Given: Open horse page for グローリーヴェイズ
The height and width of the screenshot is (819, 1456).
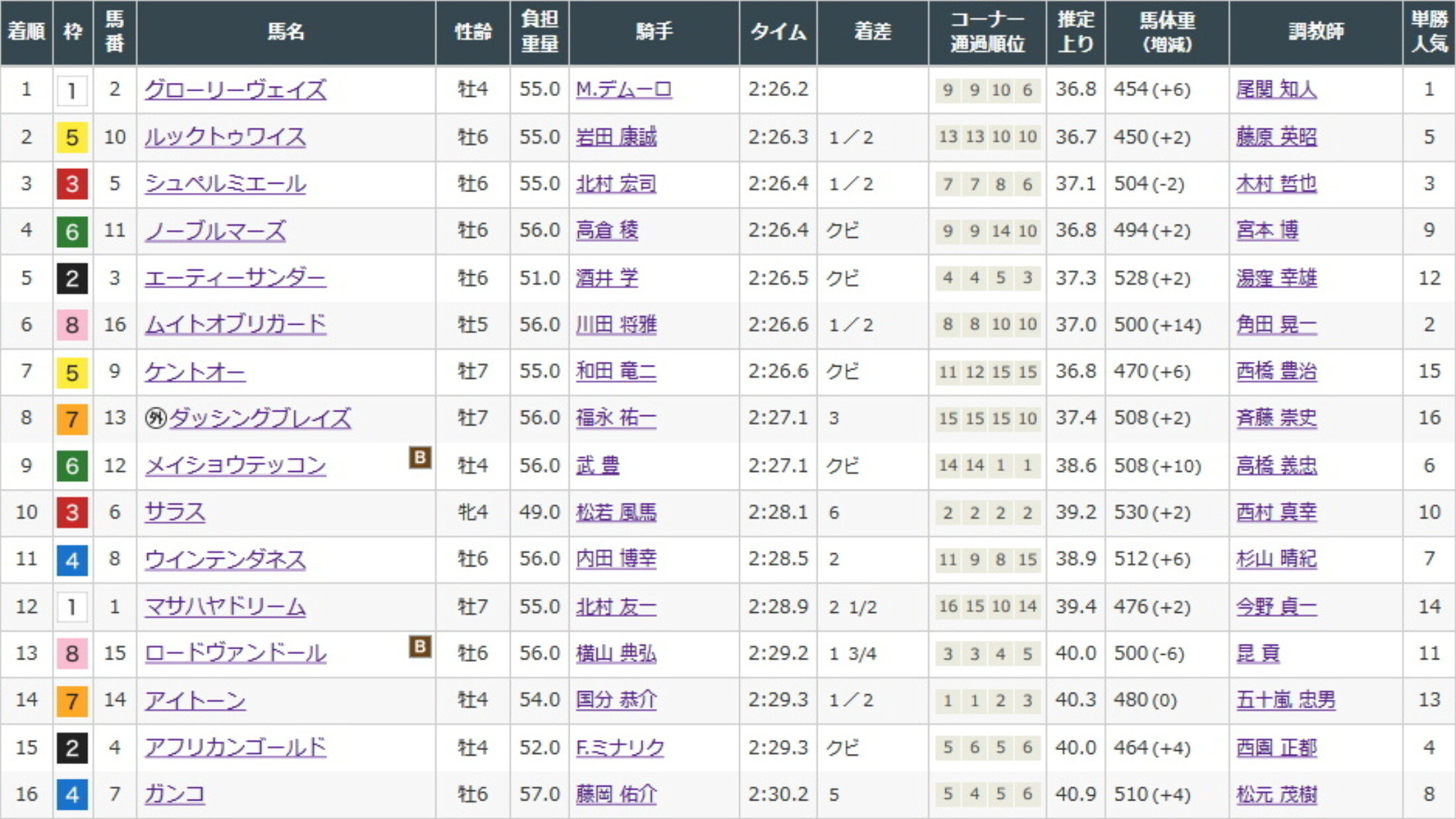Looking at the screenshot, I should (x=235, y=89).
